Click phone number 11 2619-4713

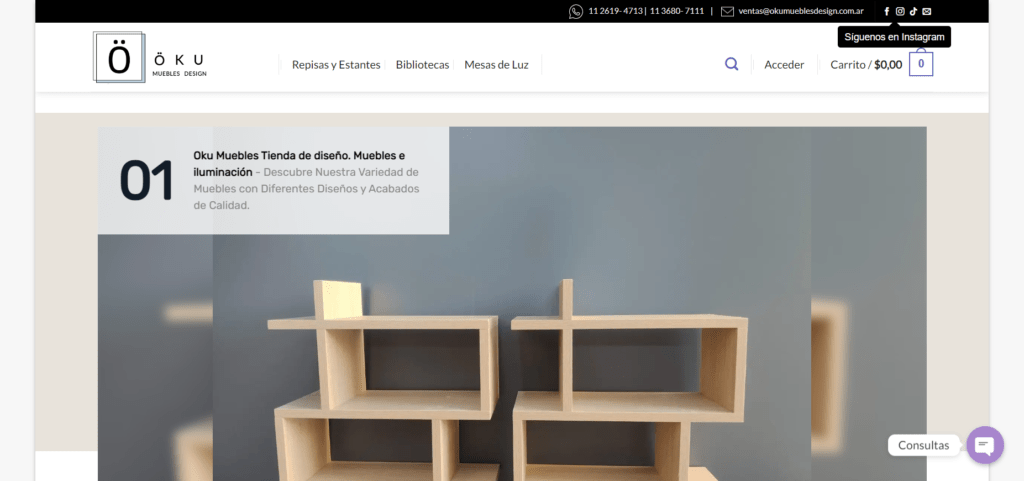coord(615,11)
